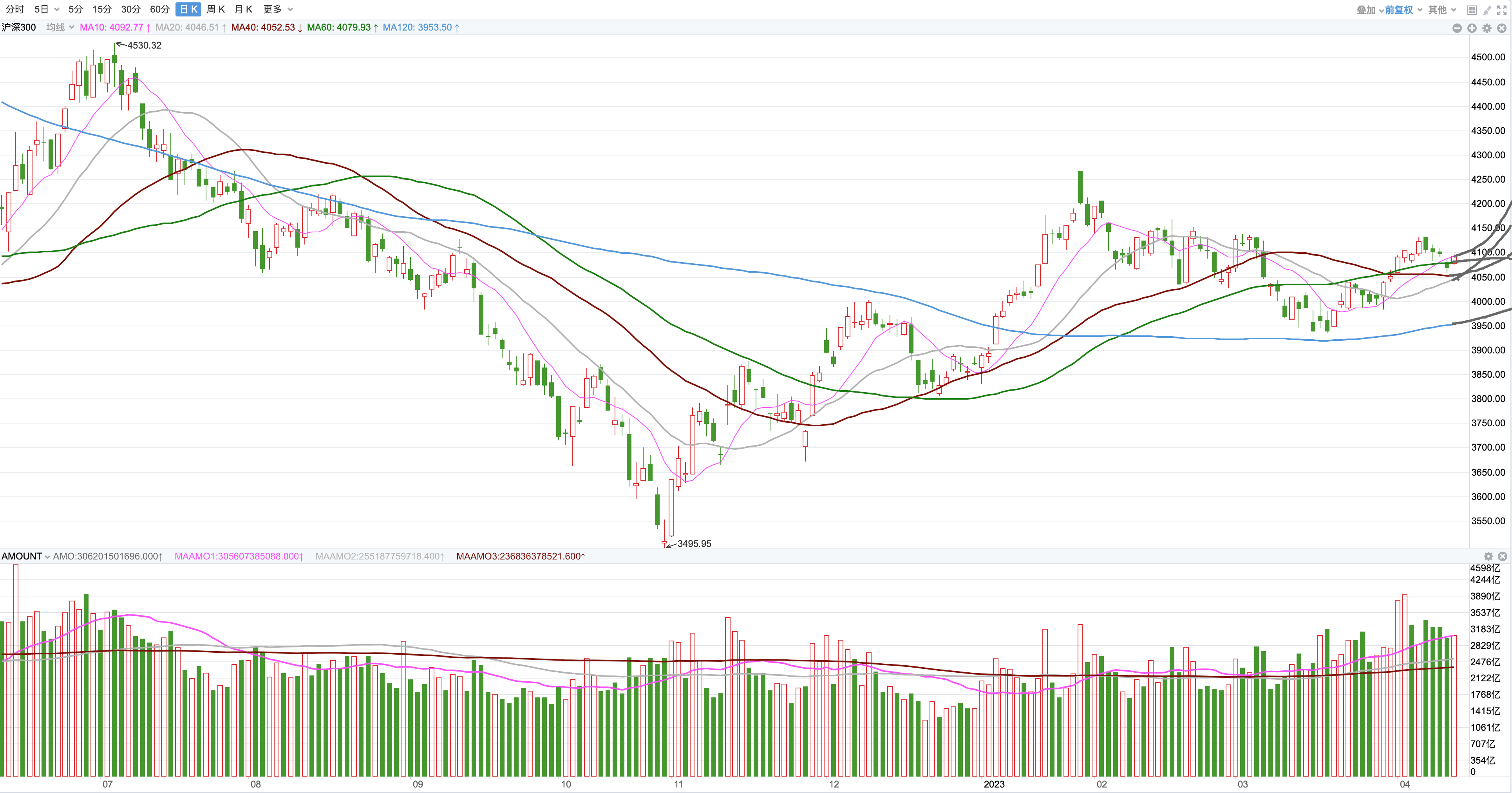The image size is (1512, 793).
Task: Open main chart moving average settings gear
Action: (1487, 28)
